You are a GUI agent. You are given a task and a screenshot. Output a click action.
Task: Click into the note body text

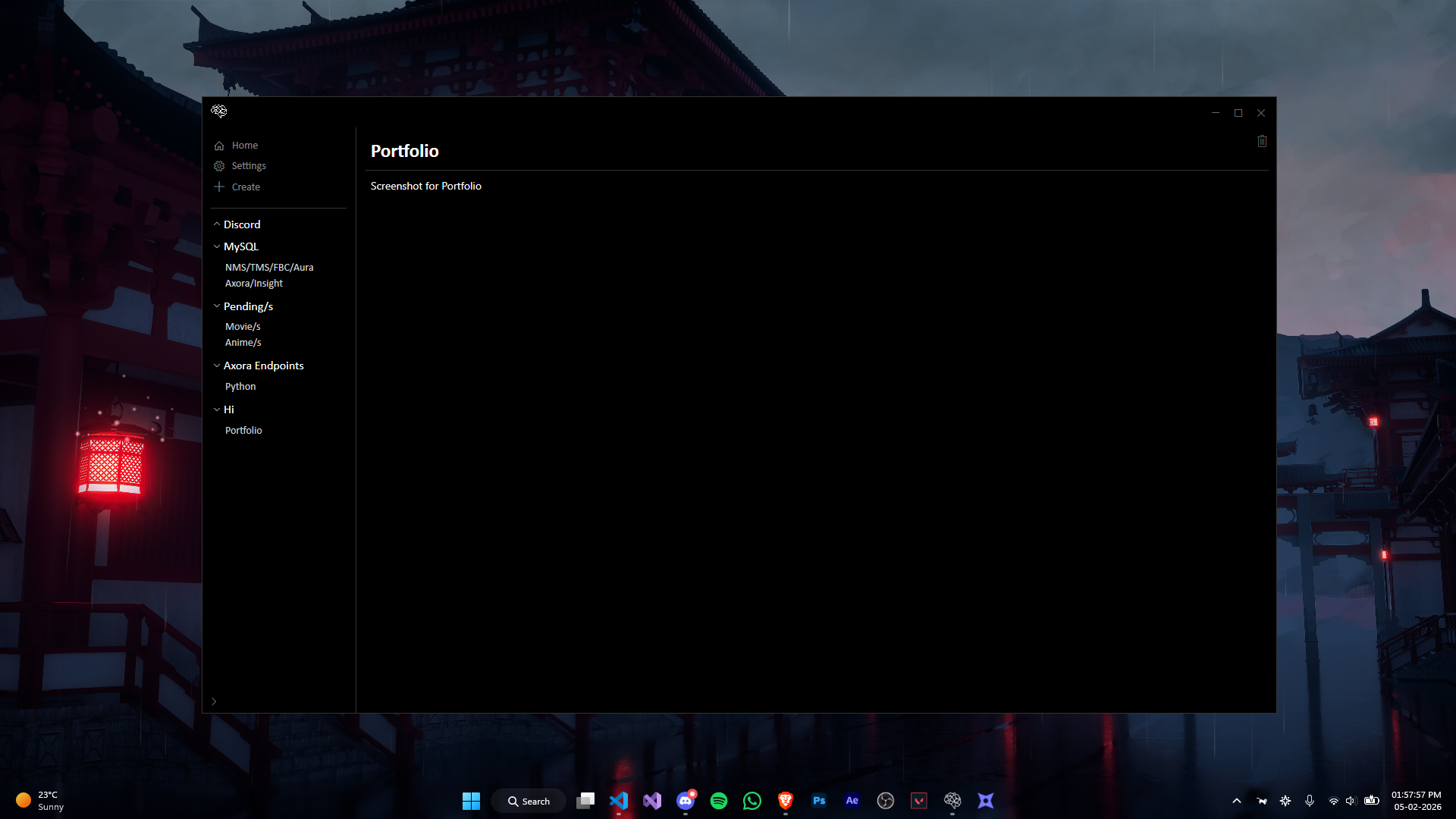426,186
